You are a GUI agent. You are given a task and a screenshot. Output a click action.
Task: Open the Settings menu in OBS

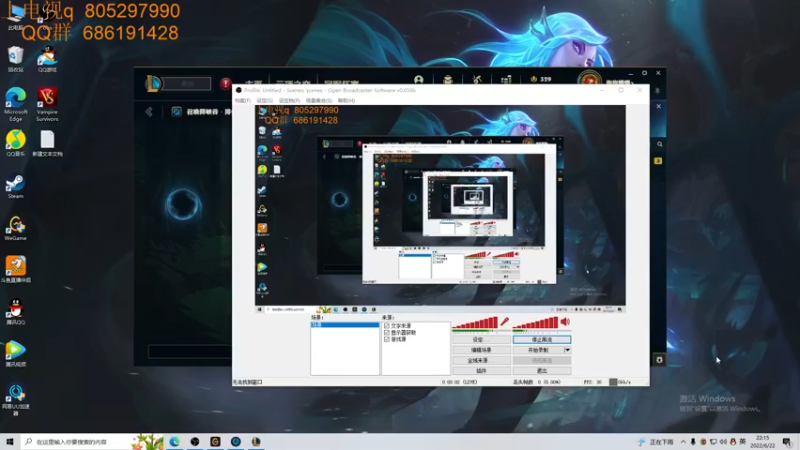264,101
